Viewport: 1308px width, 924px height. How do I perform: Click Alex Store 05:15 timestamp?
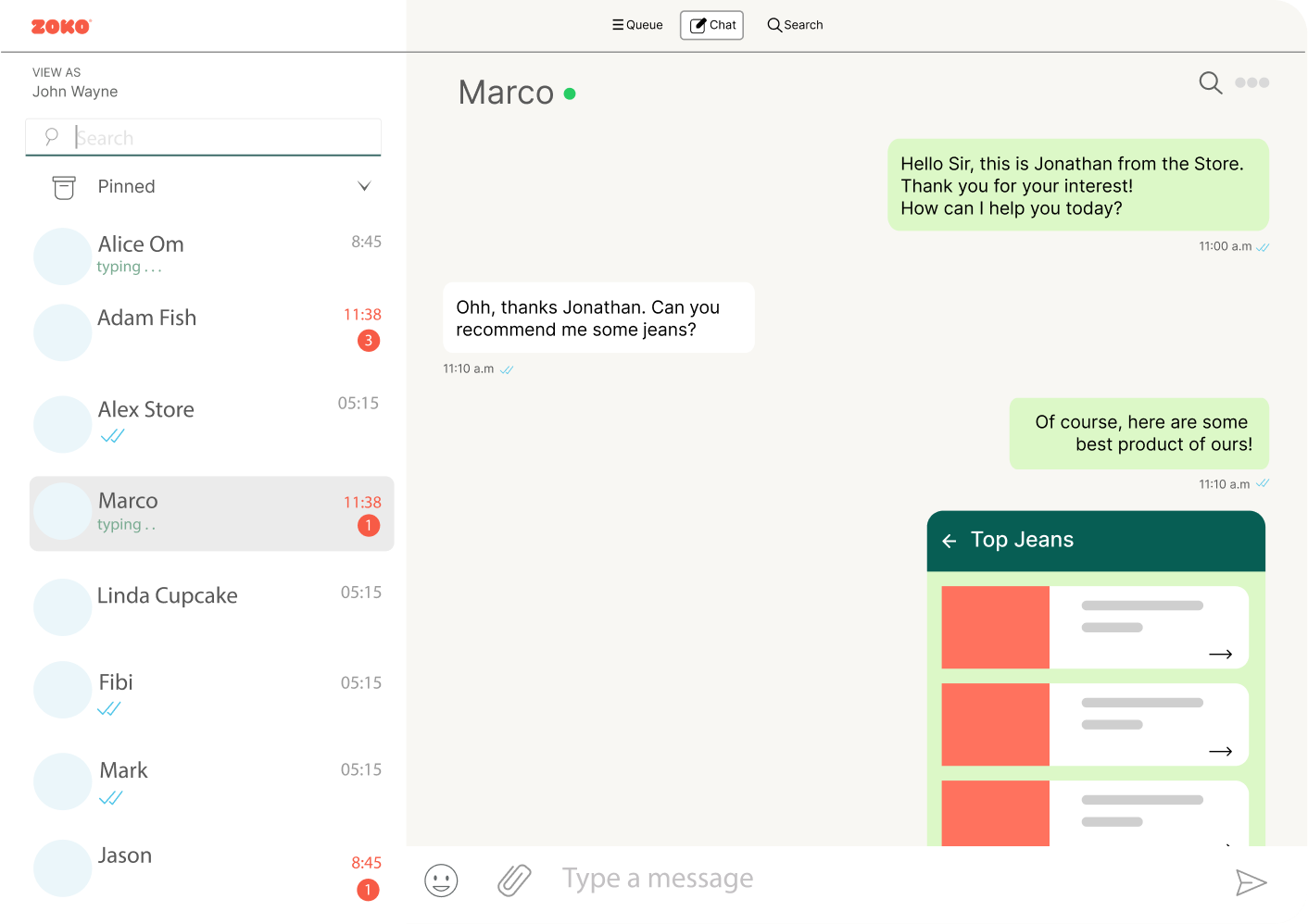[x=358, y=404]
